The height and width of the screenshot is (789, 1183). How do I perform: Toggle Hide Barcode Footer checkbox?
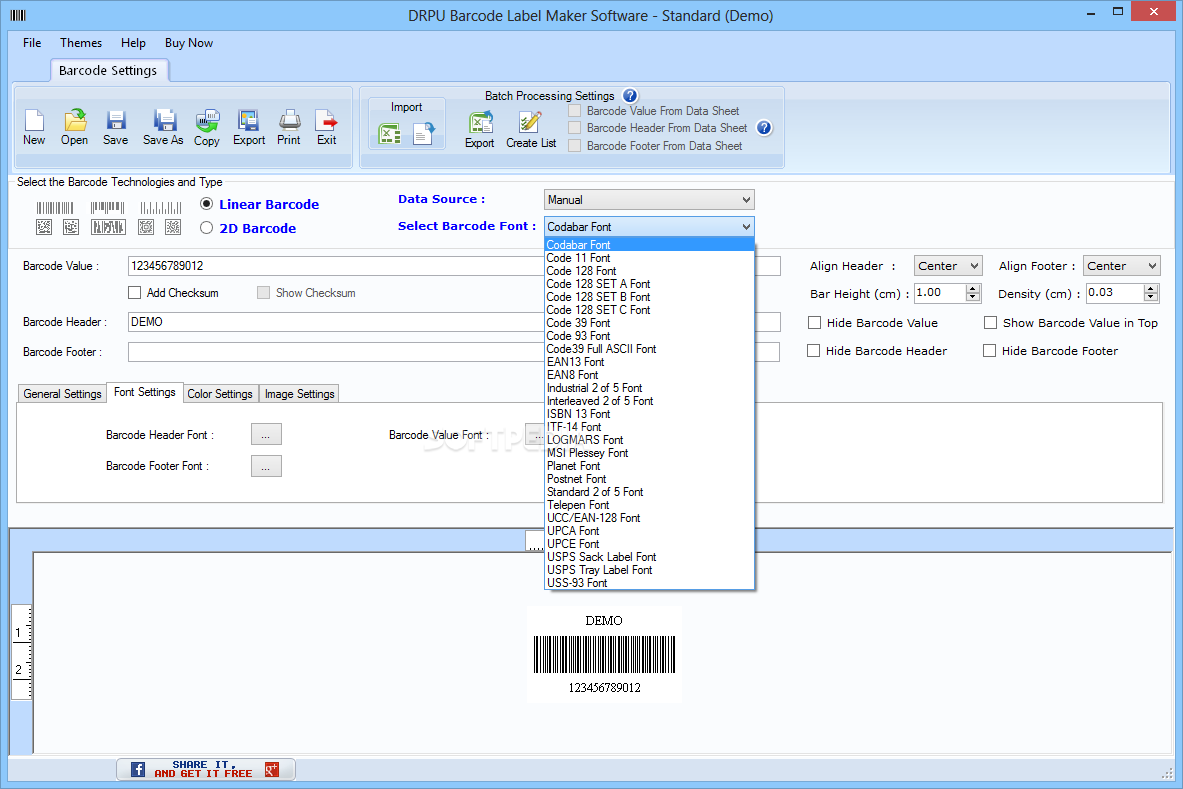tap(989, 351)
